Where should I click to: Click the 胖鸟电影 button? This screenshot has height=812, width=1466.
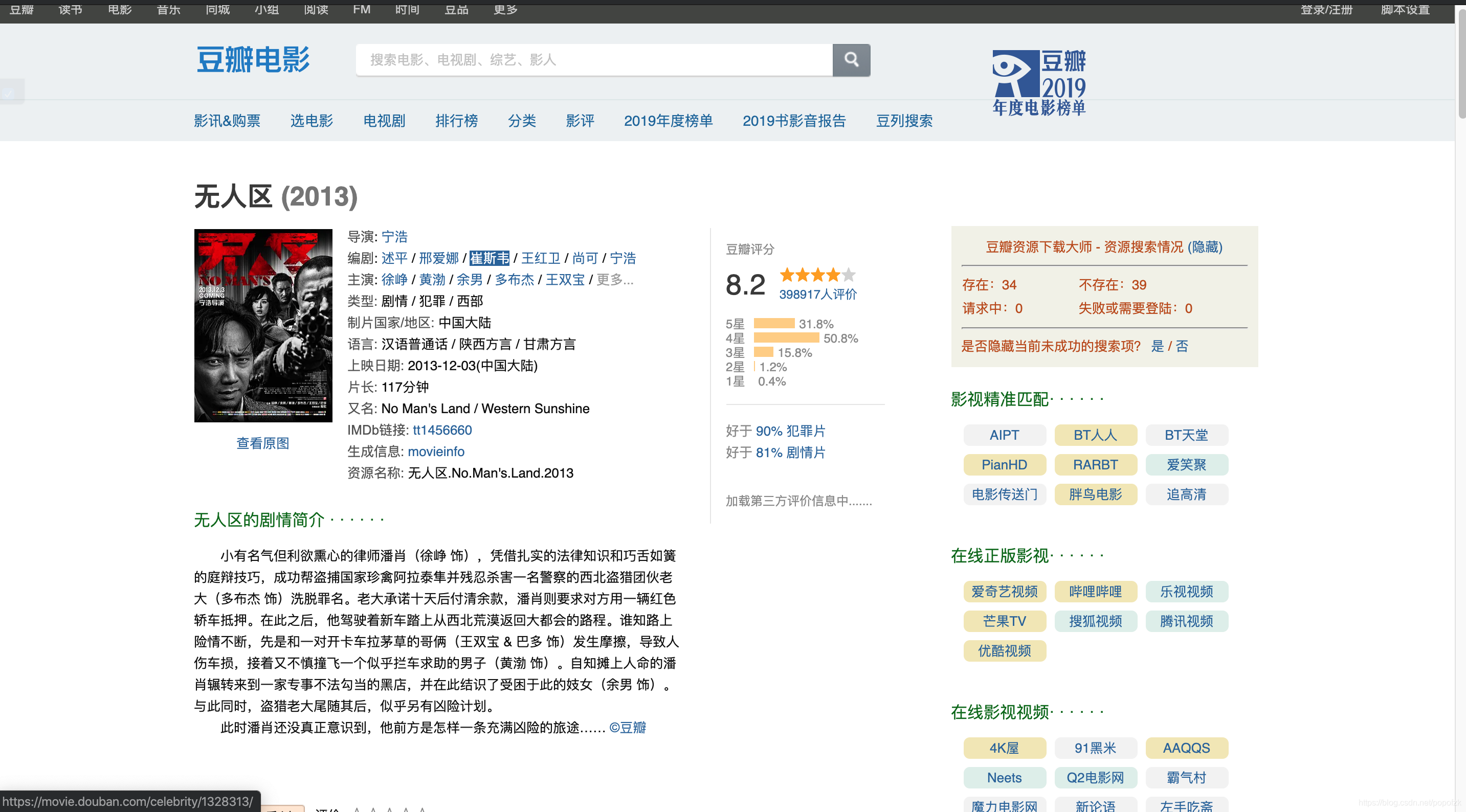pyautogui.click(x=1096, y=494)
